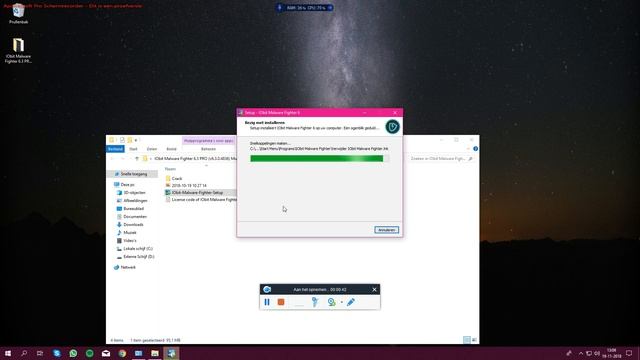The height and width of the screenshot is (360, 640).
Task: Click the installation progress bar
Action: [x=319, y=158]
